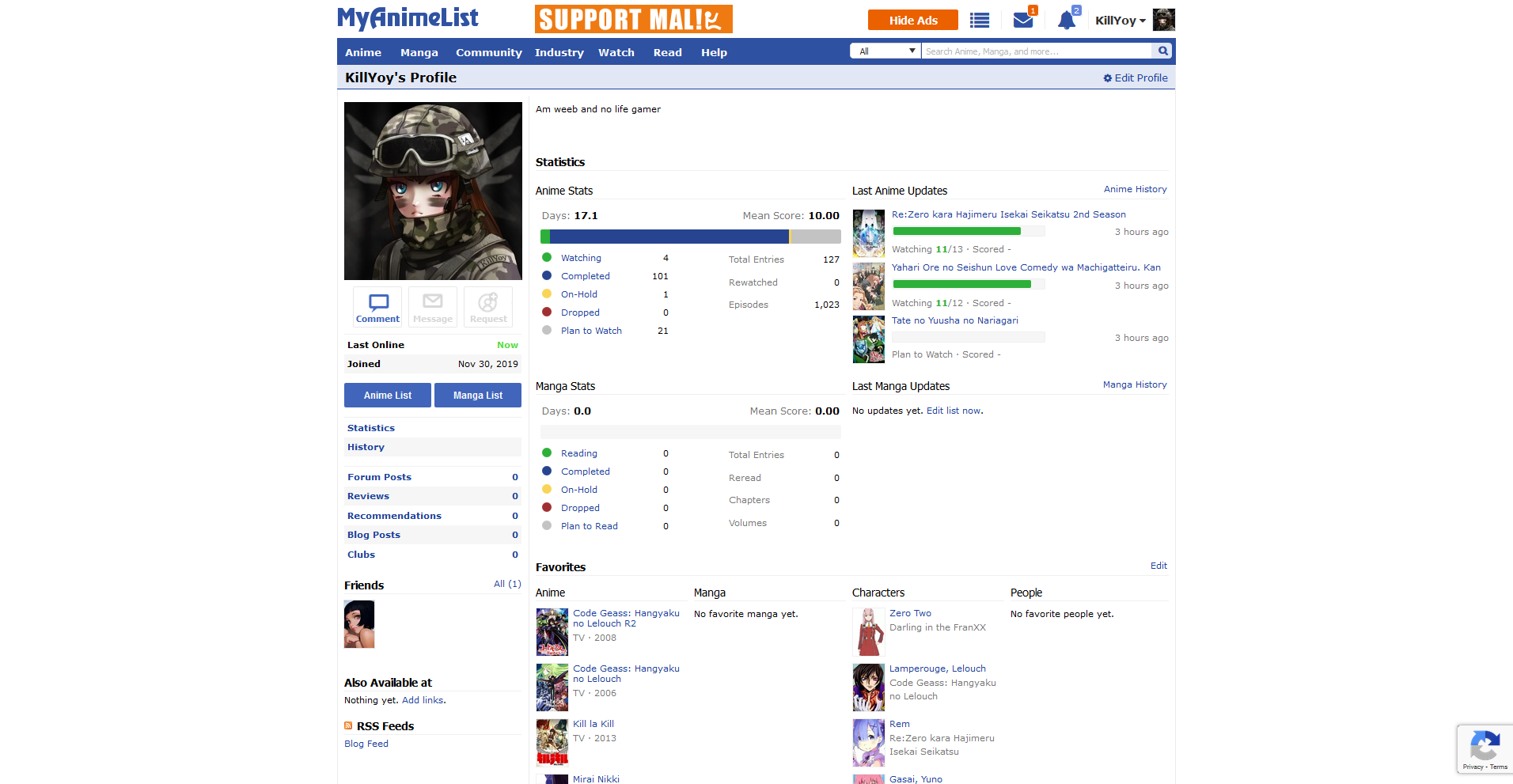
Task: Open the Anime History link
Action: (1136, 189)
